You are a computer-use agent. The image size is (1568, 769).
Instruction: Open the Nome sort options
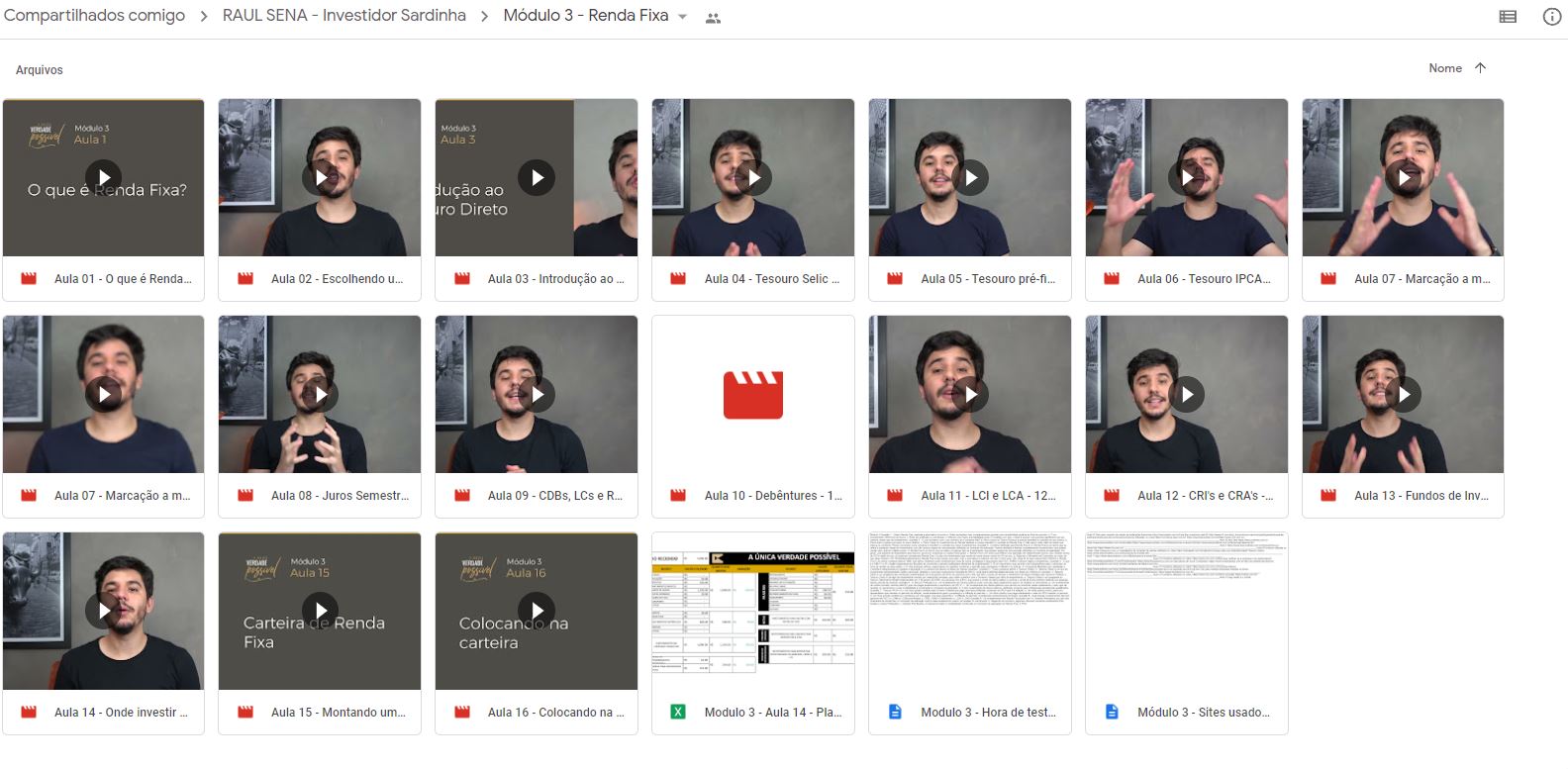point(1444,68)
